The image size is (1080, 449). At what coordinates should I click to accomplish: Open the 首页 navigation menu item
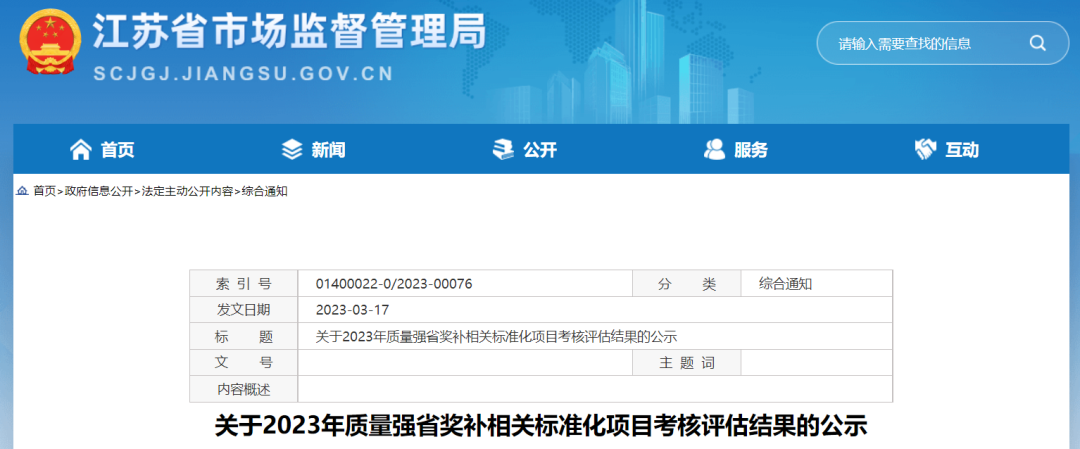pyautogui.click(x=102, y=149)
